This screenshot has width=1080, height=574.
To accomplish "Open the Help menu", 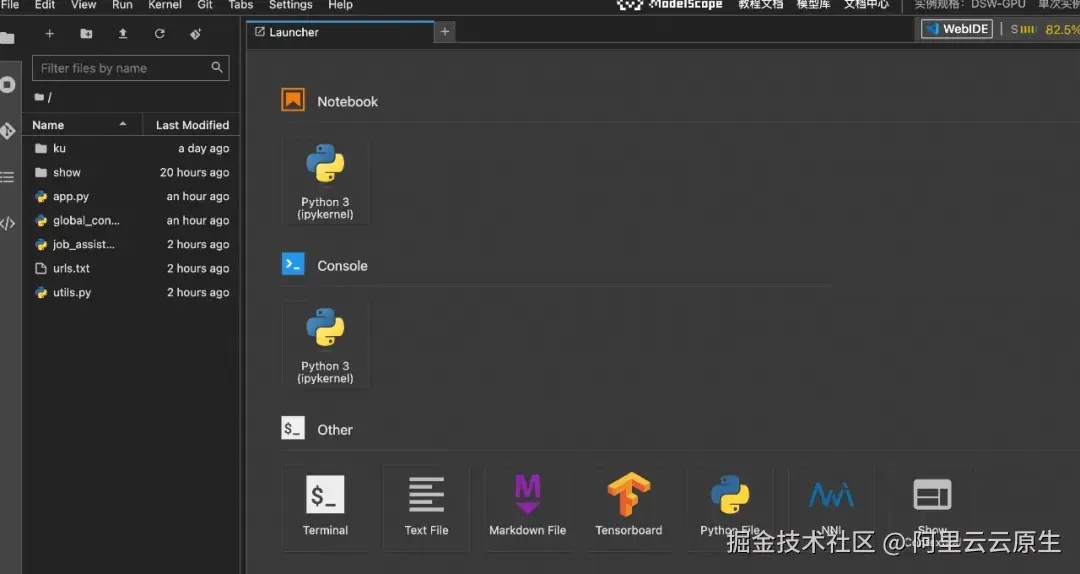I will (340, 5).
